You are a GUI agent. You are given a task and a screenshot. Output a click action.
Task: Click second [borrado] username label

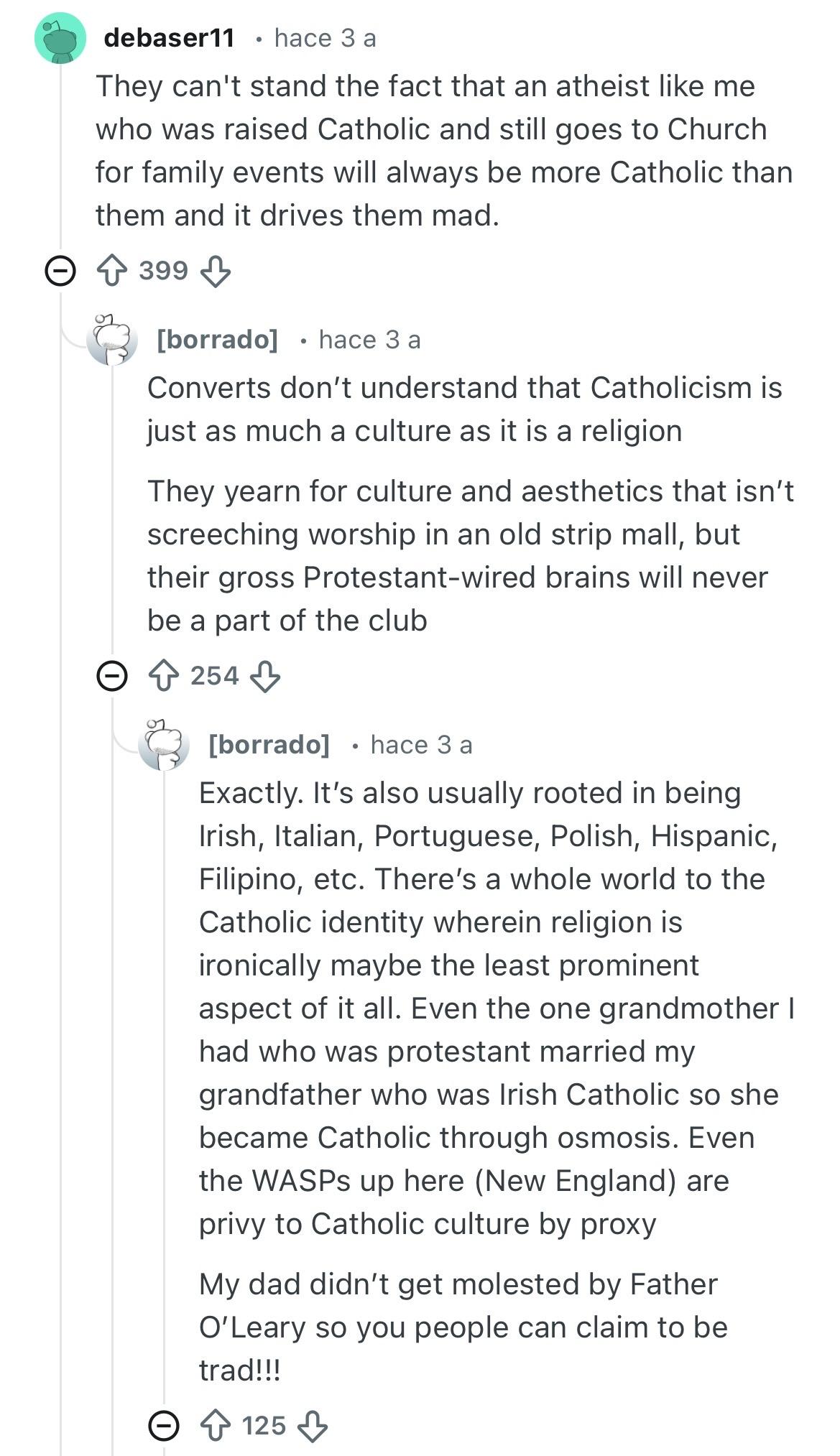269,745
